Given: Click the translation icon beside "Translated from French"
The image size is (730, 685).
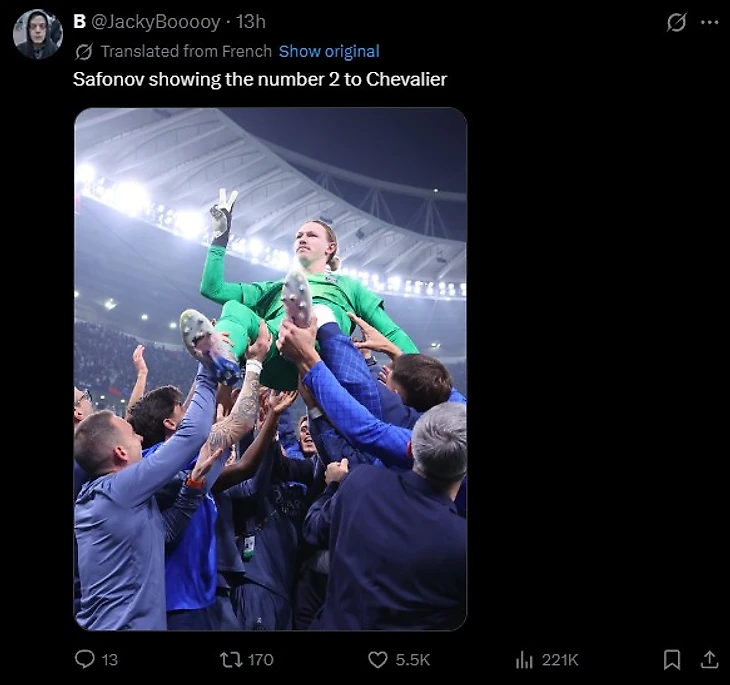Looking at the screenshot, I should [84, 51].
